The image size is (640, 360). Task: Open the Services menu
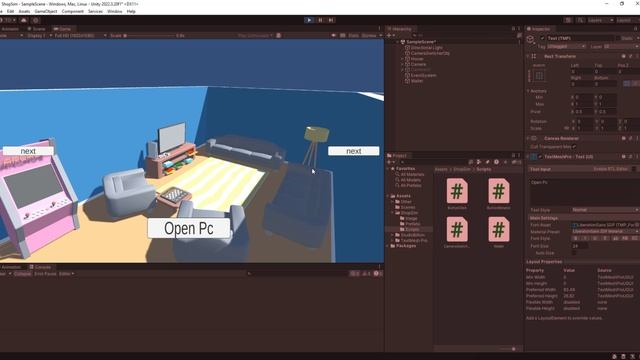point(95,11)
